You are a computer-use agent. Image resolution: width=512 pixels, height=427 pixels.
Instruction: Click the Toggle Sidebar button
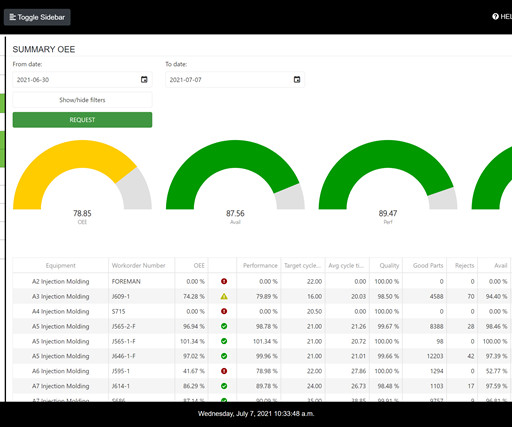(37, 17)
